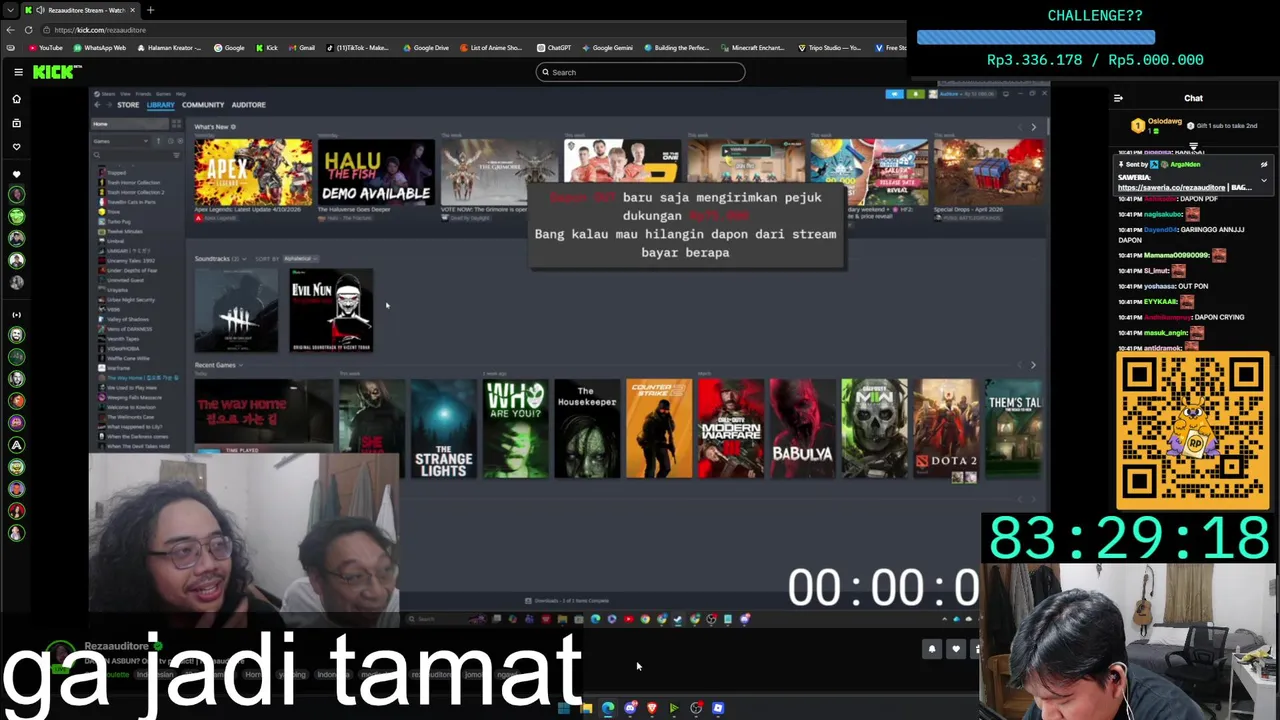Screen dimensions: 1280x720
Task: Open the saweria.co/rezaauditore chat link
Action: [1171, 188]
